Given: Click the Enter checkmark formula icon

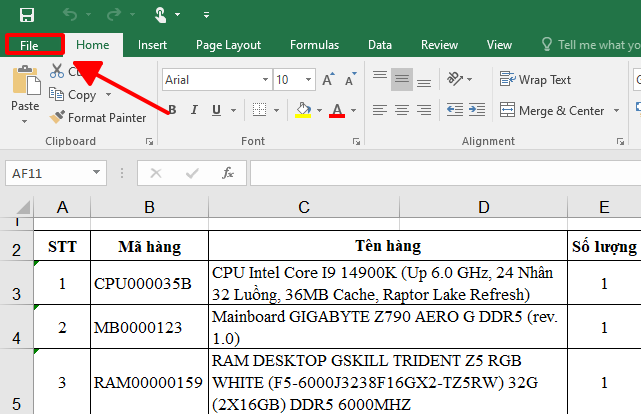Looking at the screenshot, I should tap(192, 173).
